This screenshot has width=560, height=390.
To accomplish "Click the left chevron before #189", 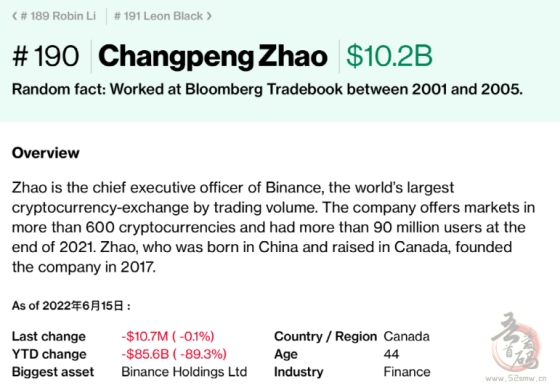I will click(x=15, y=16).
